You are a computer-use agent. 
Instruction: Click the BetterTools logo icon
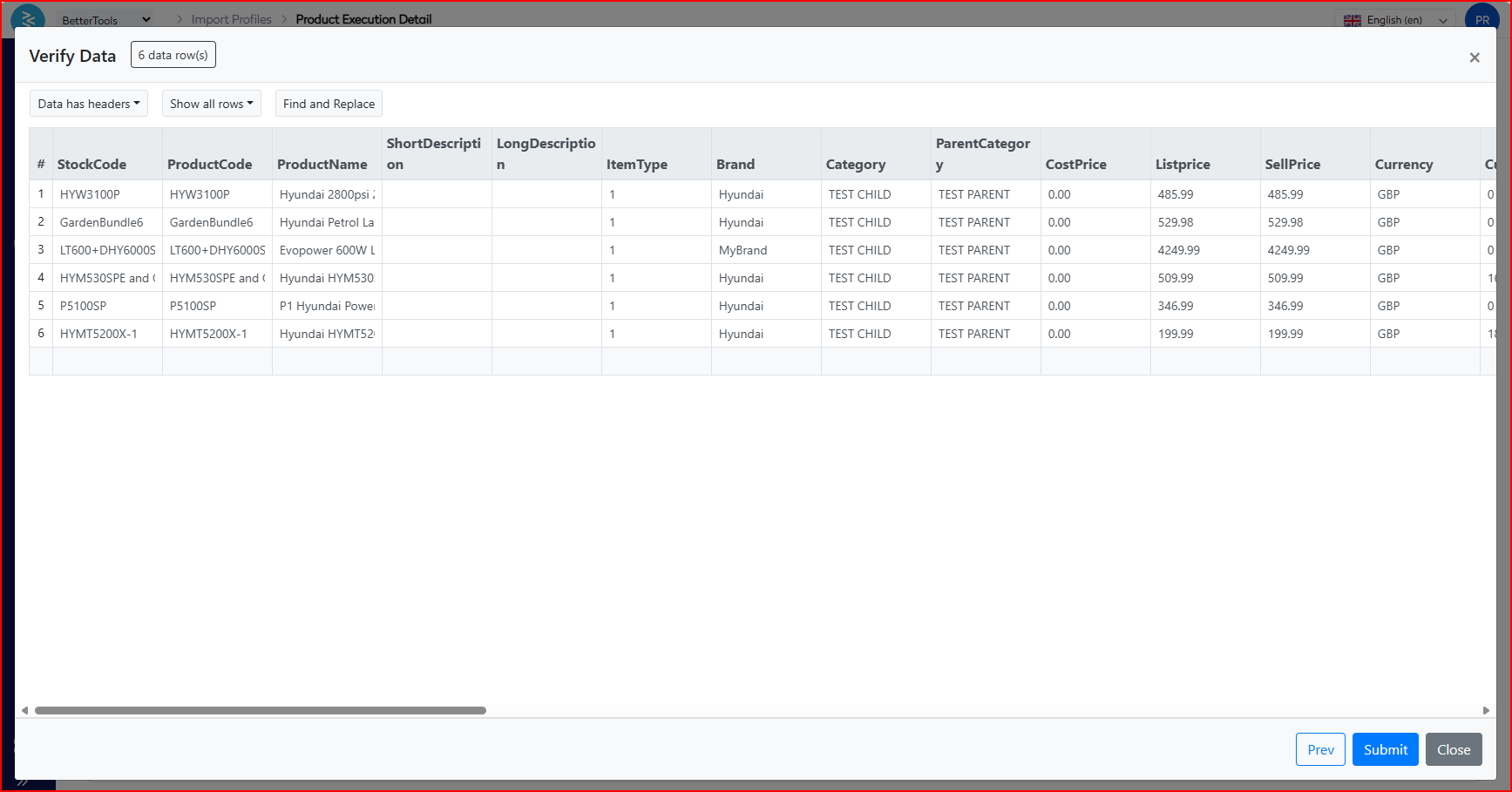click(x=28, y=17)
